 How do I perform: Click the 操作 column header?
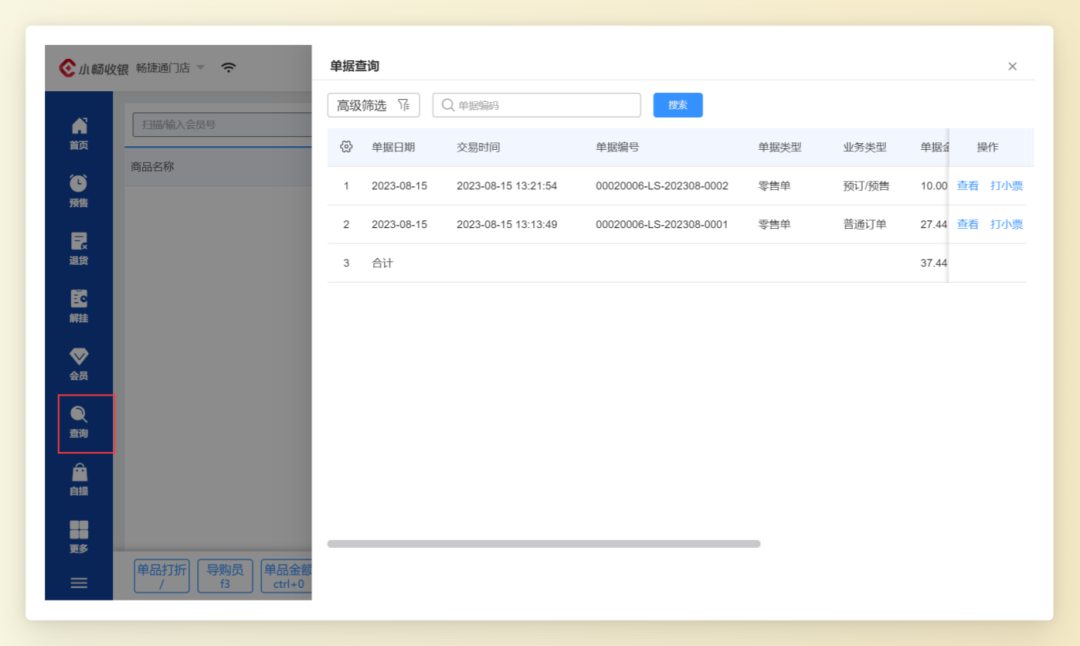[x=987, y=147]
